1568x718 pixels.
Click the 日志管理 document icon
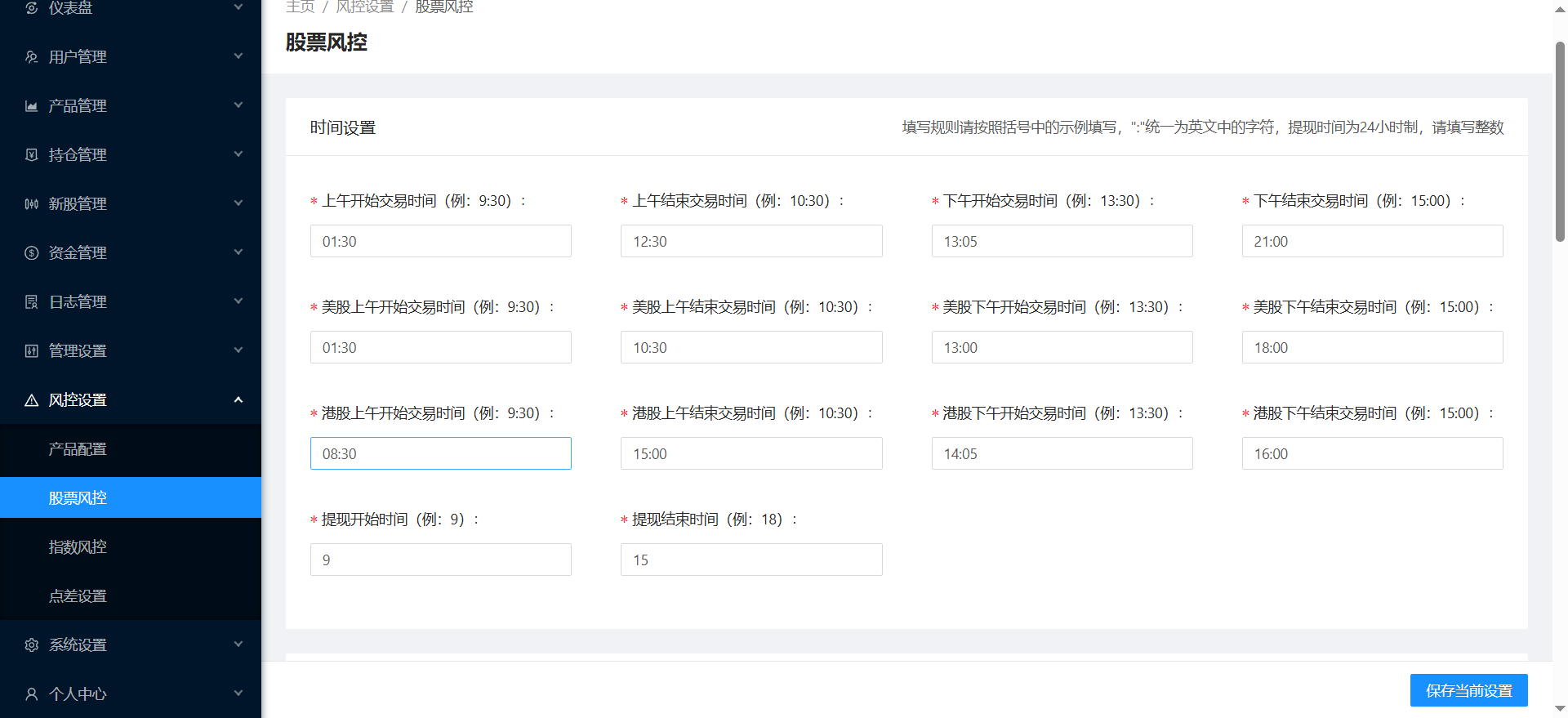(31, 301)
